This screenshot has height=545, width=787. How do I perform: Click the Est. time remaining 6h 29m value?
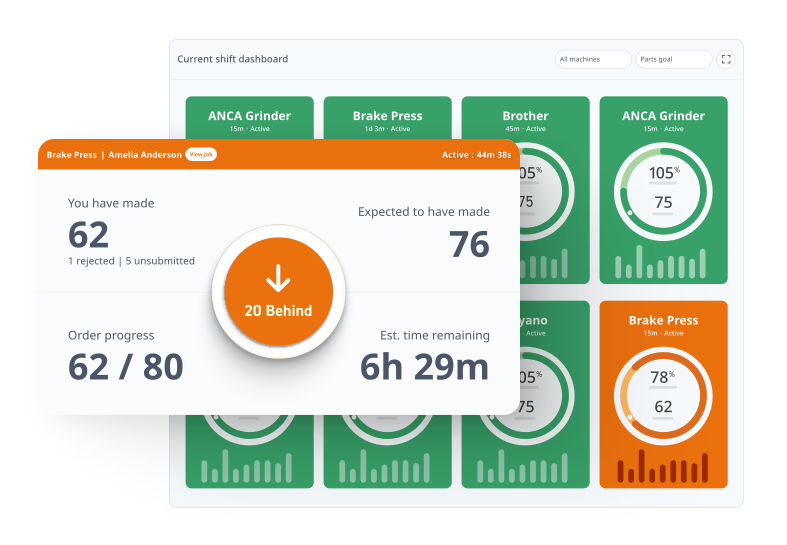tap(424, 367)
